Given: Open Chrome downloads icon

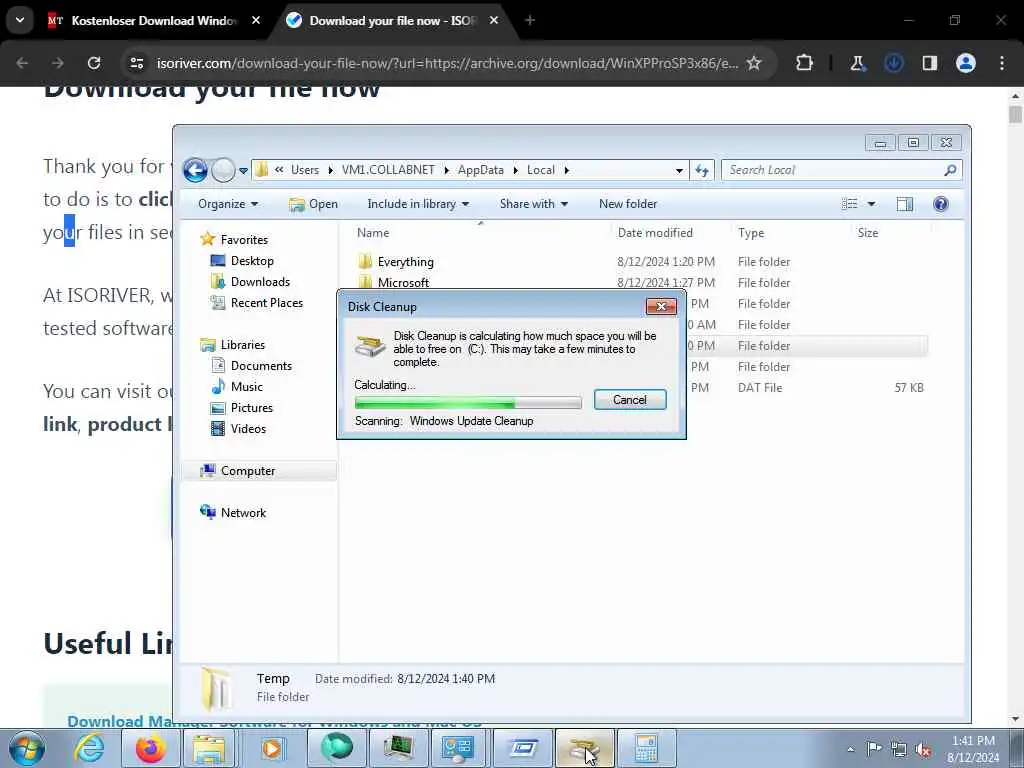Looking at the screenshot, I should click(x=893, y=63).
